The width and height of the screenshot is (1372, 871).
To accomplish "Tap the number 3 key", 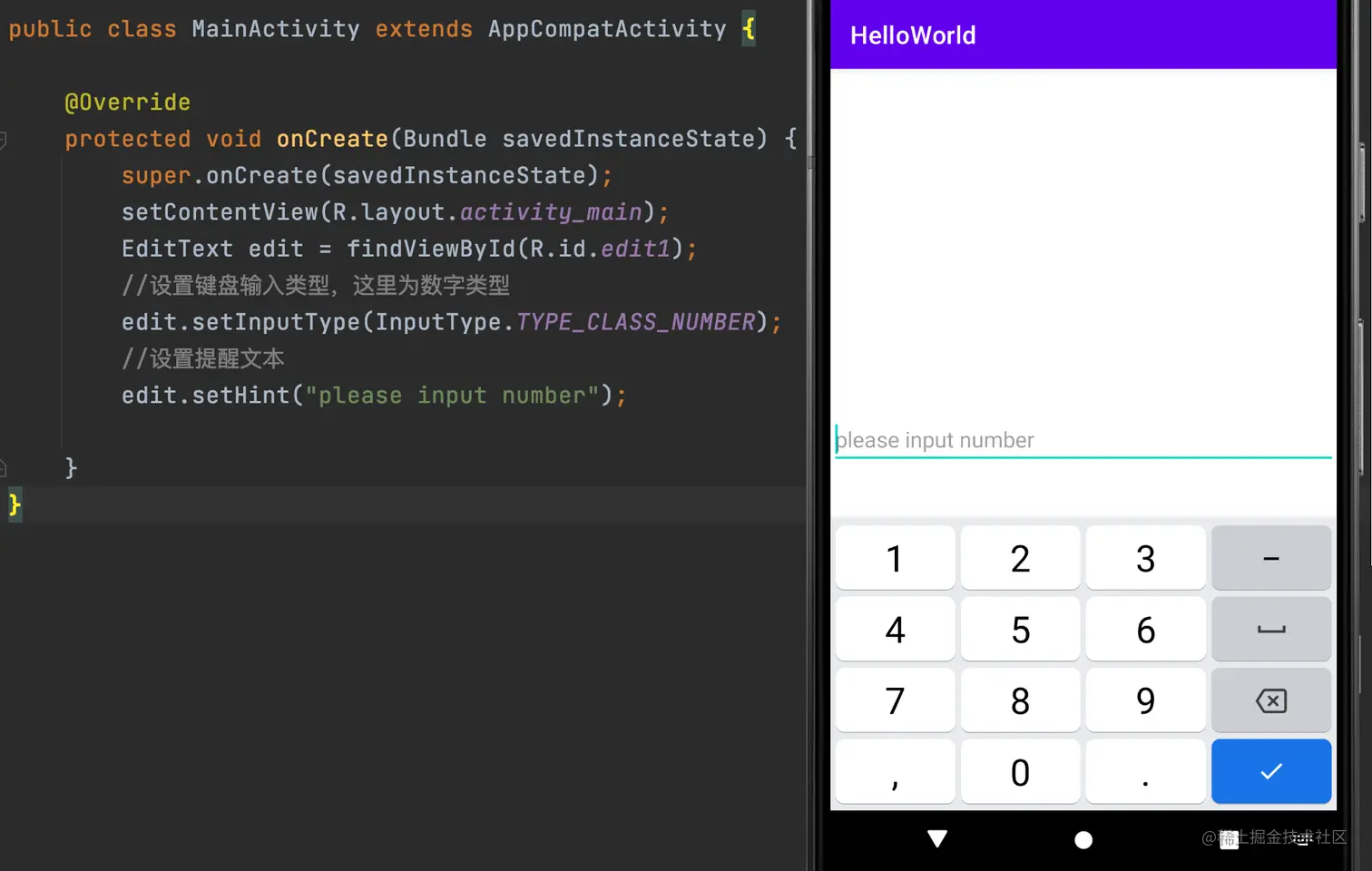I will click(x=1145, y=558).
